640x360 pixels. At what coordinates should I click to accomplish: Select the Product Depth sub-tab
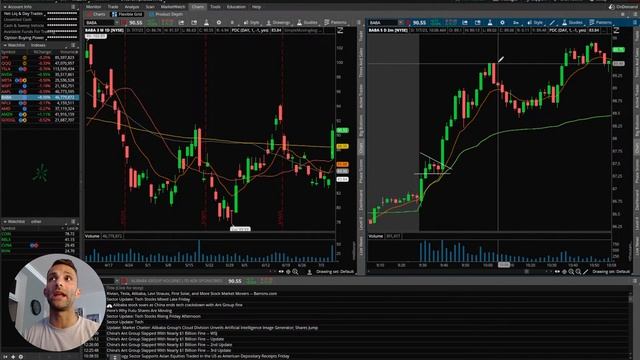[166, 14]
